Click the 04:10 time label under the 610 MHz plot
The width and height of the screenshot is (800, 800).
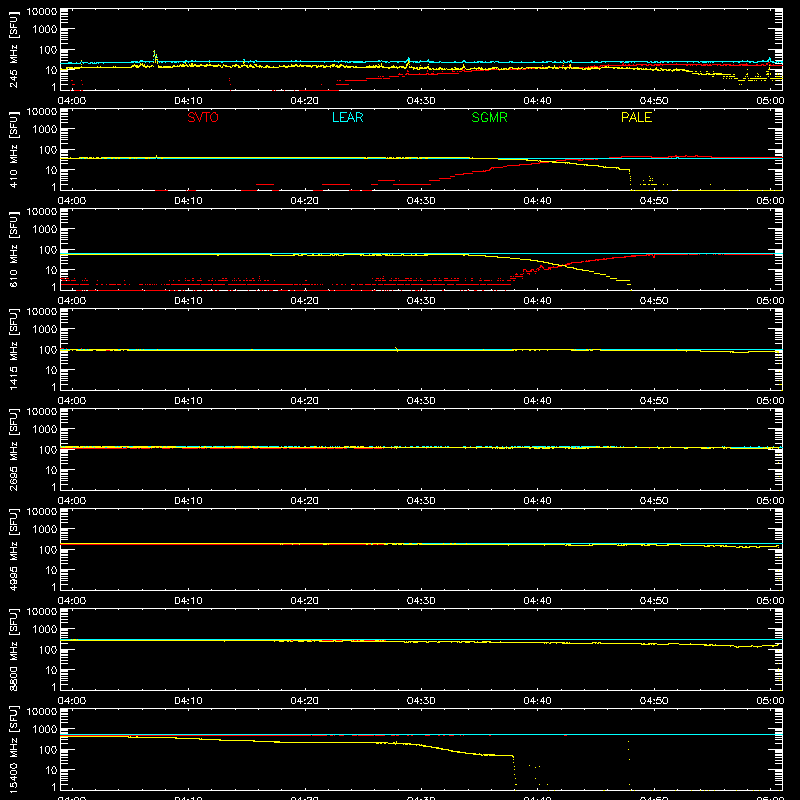(188, 301)
